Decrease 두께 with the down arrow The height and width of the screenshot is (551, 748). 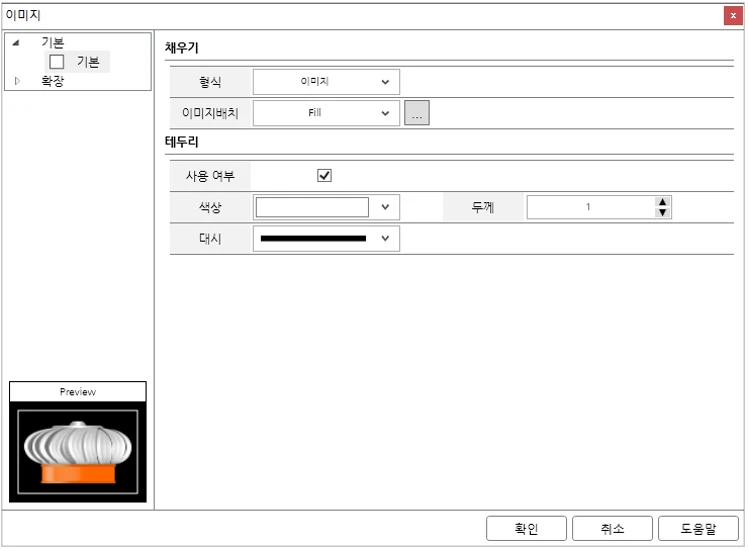662,213
